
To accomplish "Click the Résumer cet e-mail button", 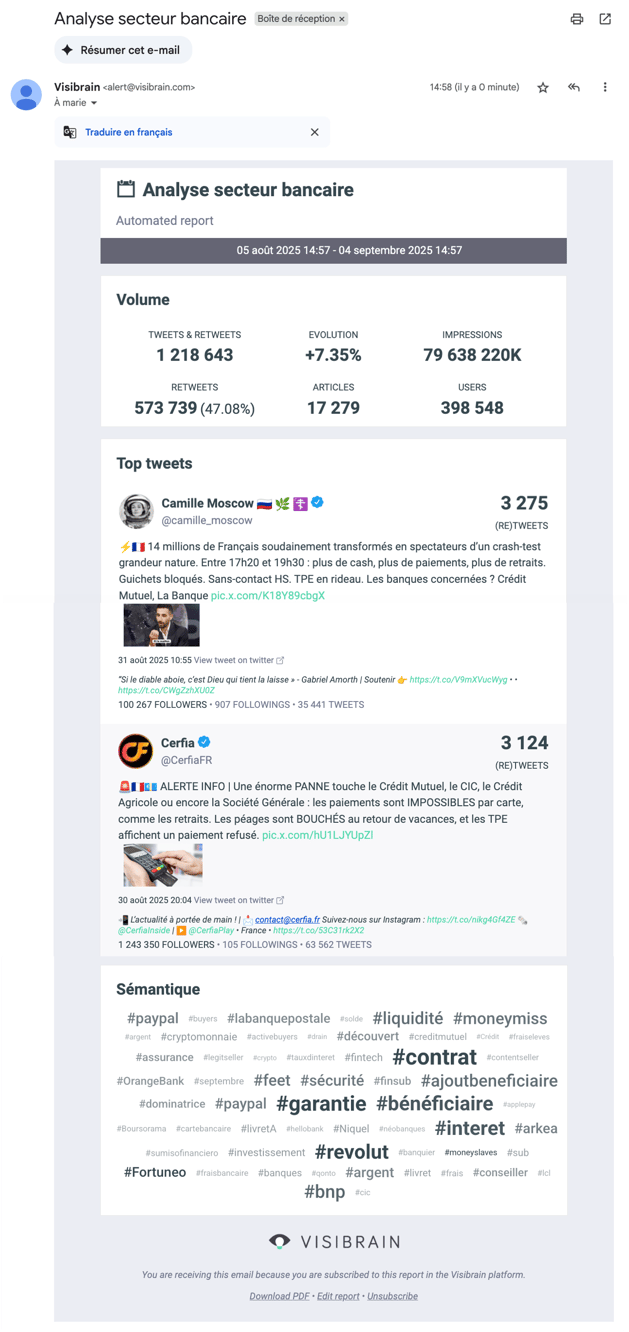I will coord(123,50).
